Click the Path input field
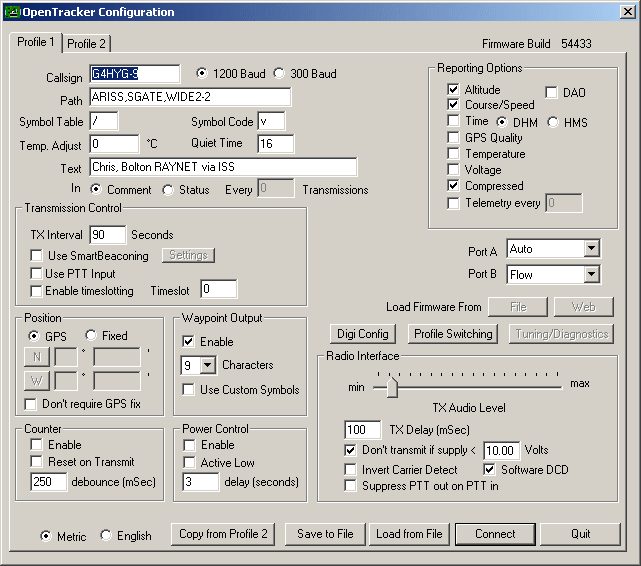641x566 pixels. (190, 97)
